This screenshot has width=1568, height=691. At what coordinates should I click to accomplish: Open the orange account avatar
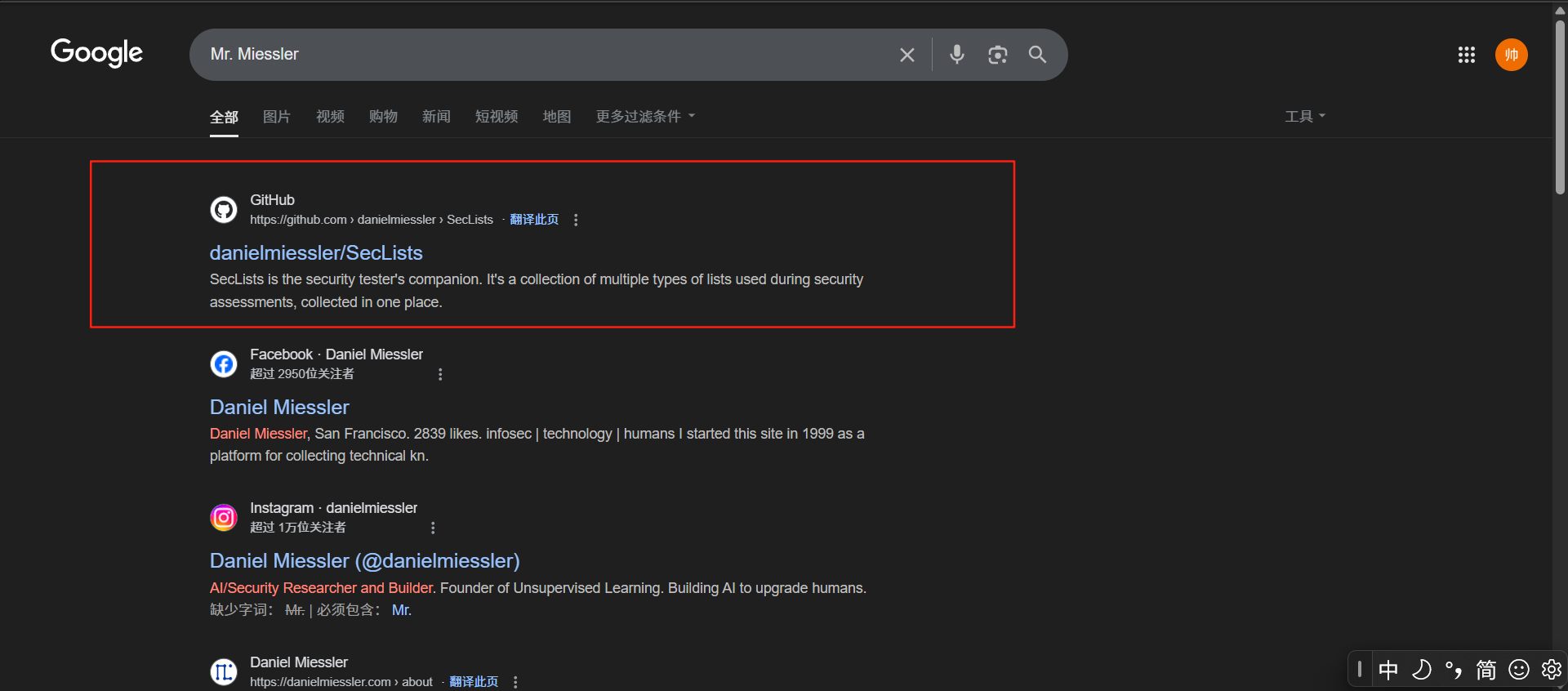[x=1512, y=55]
